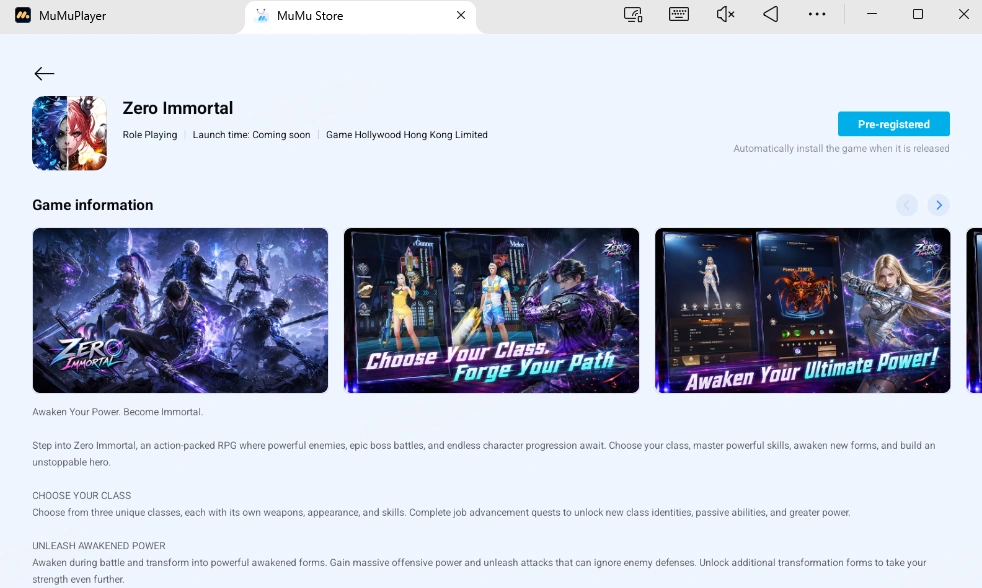Open the three-dots more options menu
The width and height of the screenshot is (982, 588).
point(817,14)
